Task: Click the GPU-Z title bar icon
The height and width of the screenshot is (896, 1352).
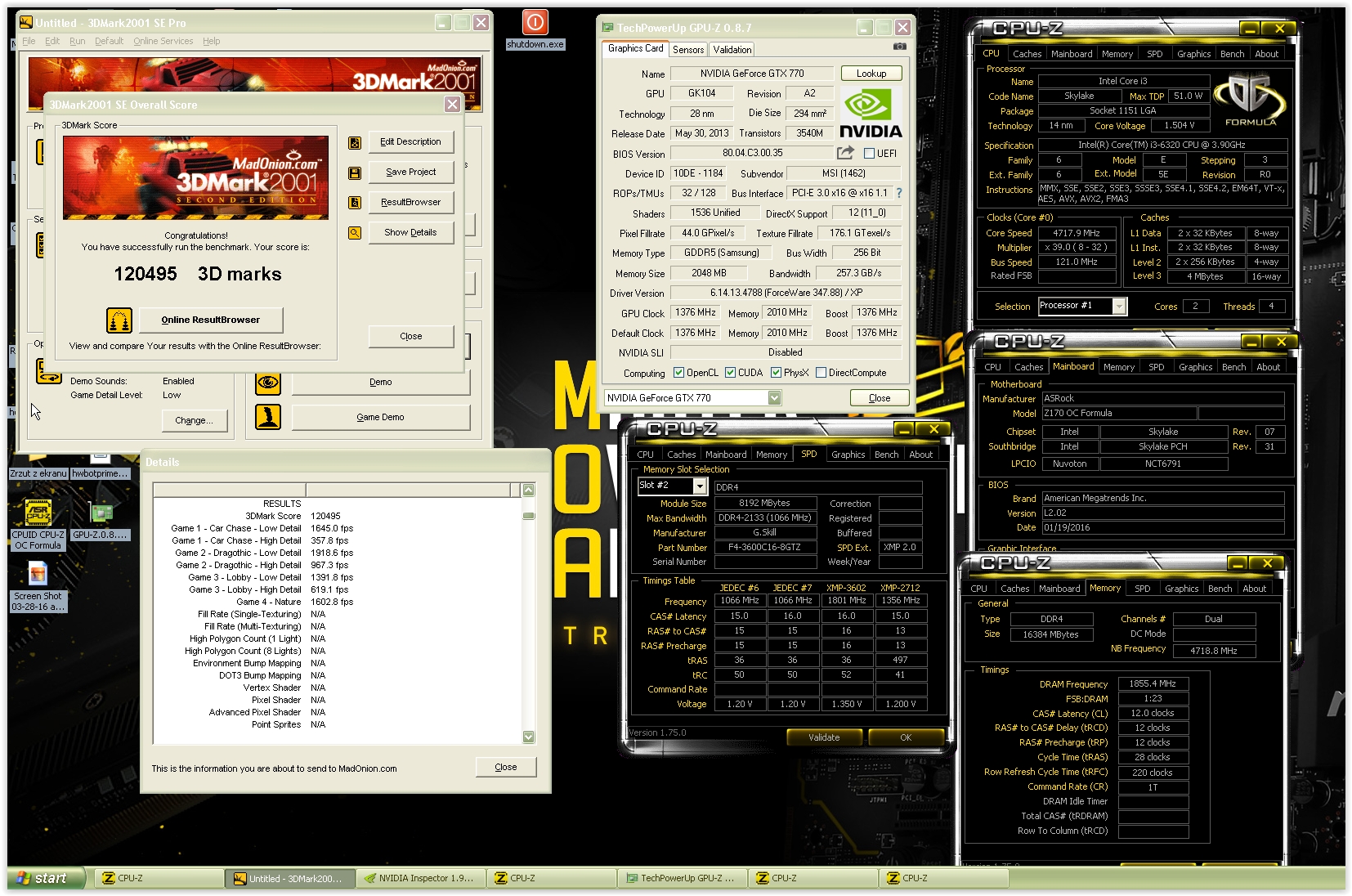Action: click(x=607, y=27)
